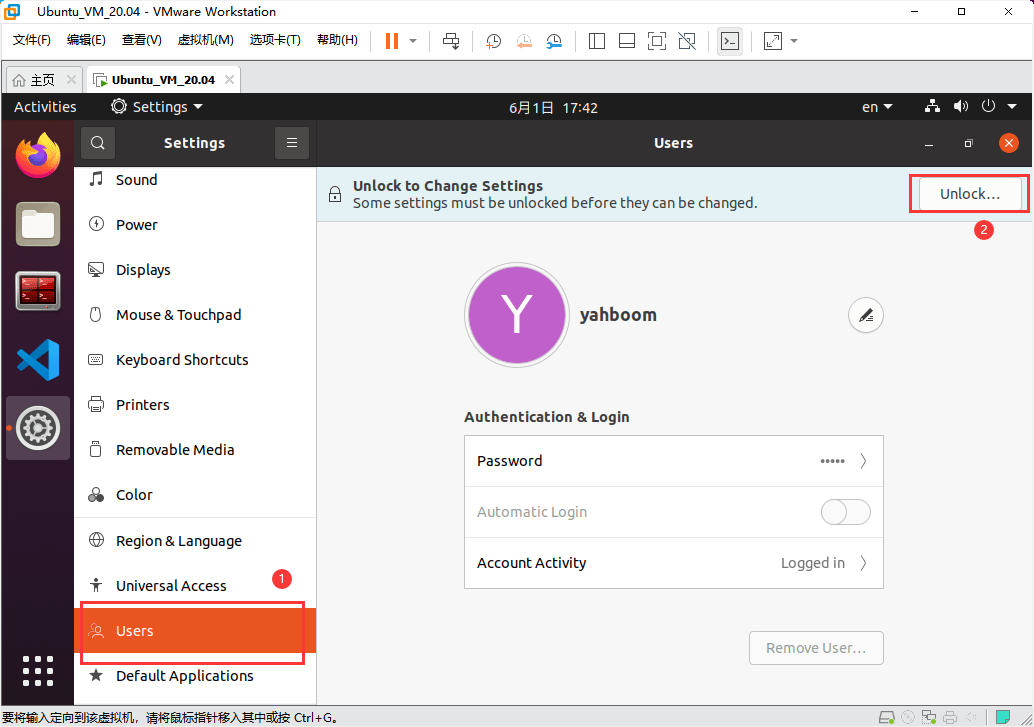Screen dimensions: 1034x727
Task: Select Keyboard Shortcuts in the sidebar
Action: 195,360
